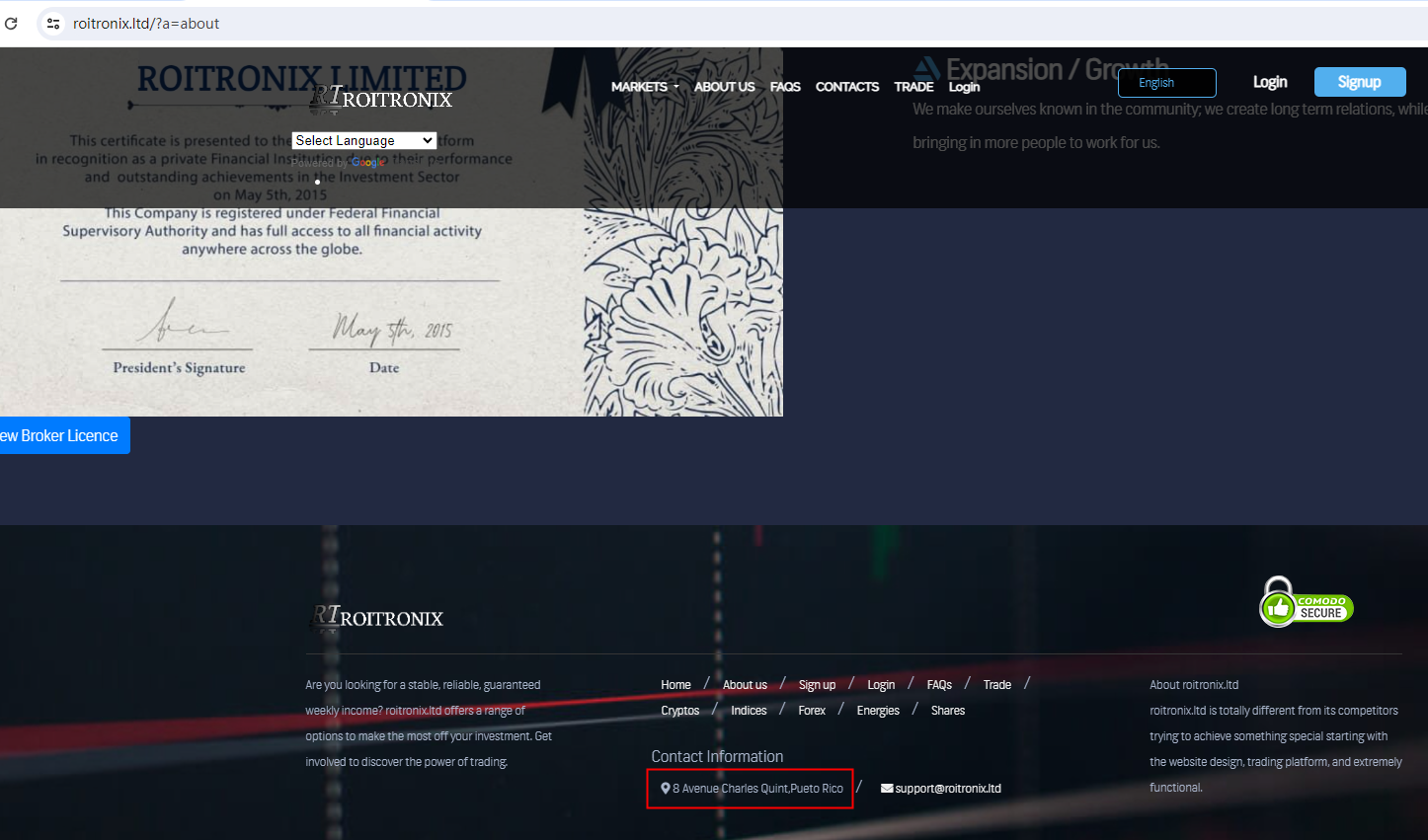Click the Google link under Select Language
Viewport: 1428px width, 840px height.
point(367,163)
